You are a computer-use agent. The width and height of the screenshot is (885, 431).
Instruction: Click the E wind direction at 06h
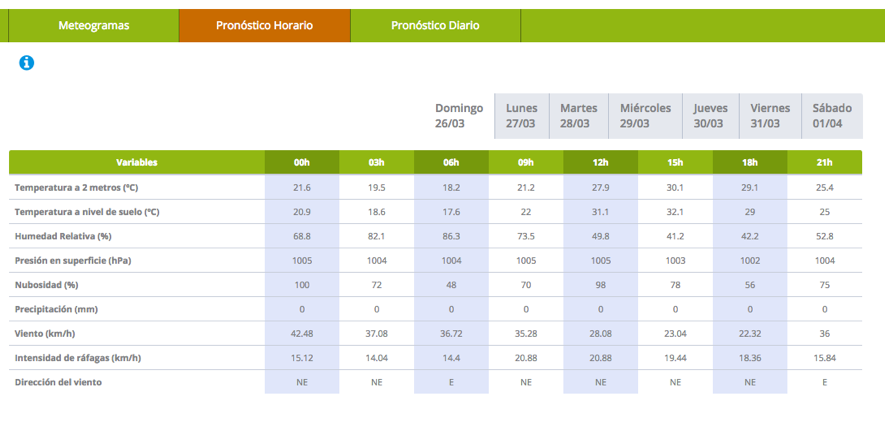pyautogui.click(x=451, y=382)
